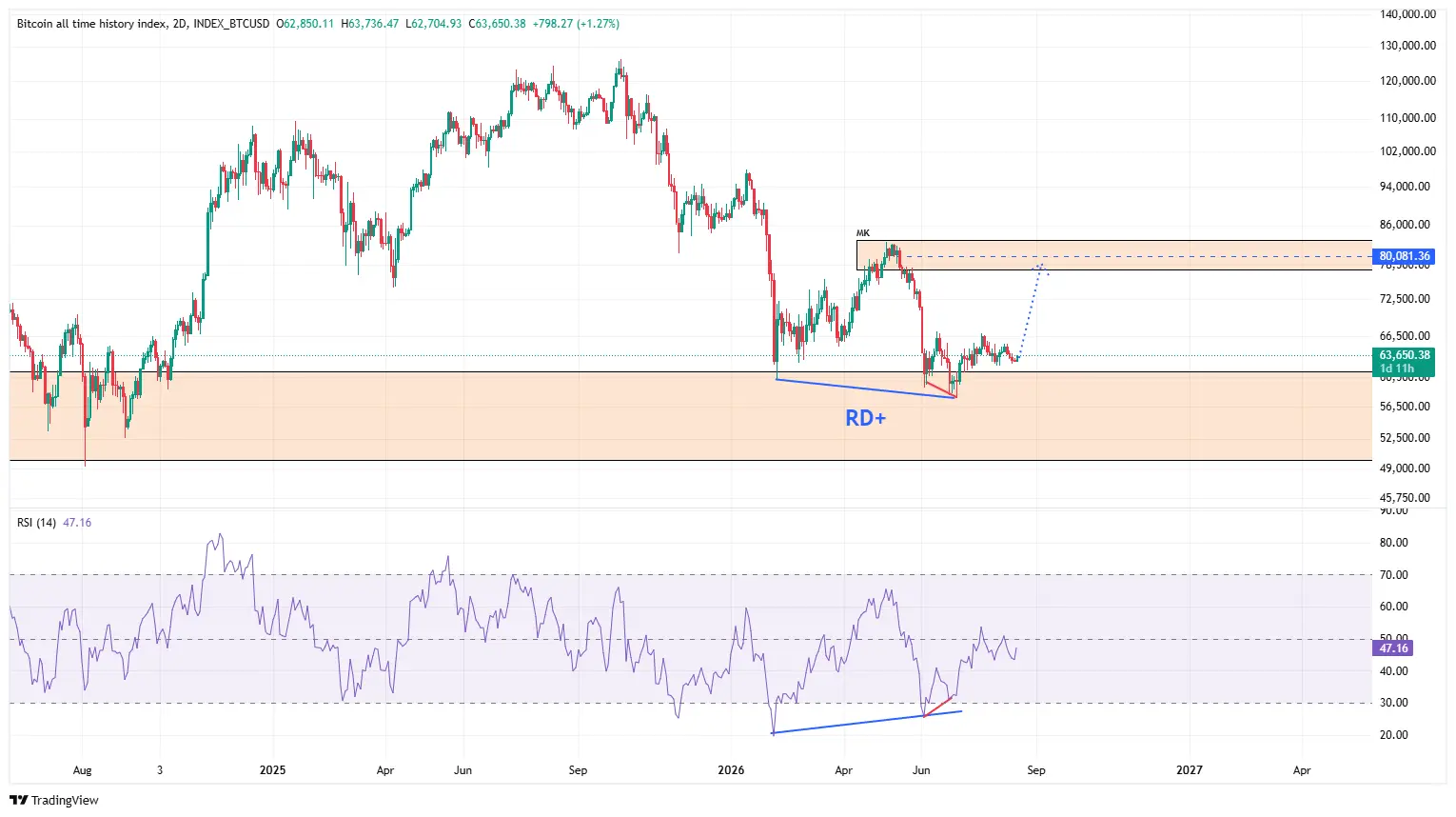Select the RD+ text annotation

(x=866, y=418)
